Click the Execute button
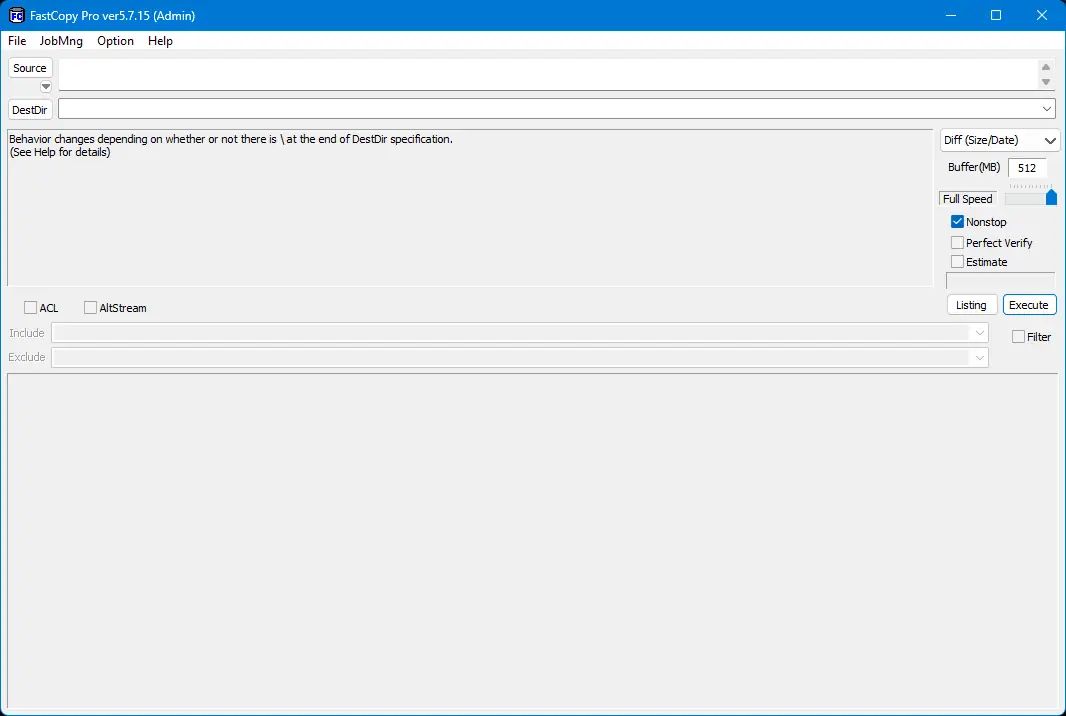 click(x=1029, y=305)
